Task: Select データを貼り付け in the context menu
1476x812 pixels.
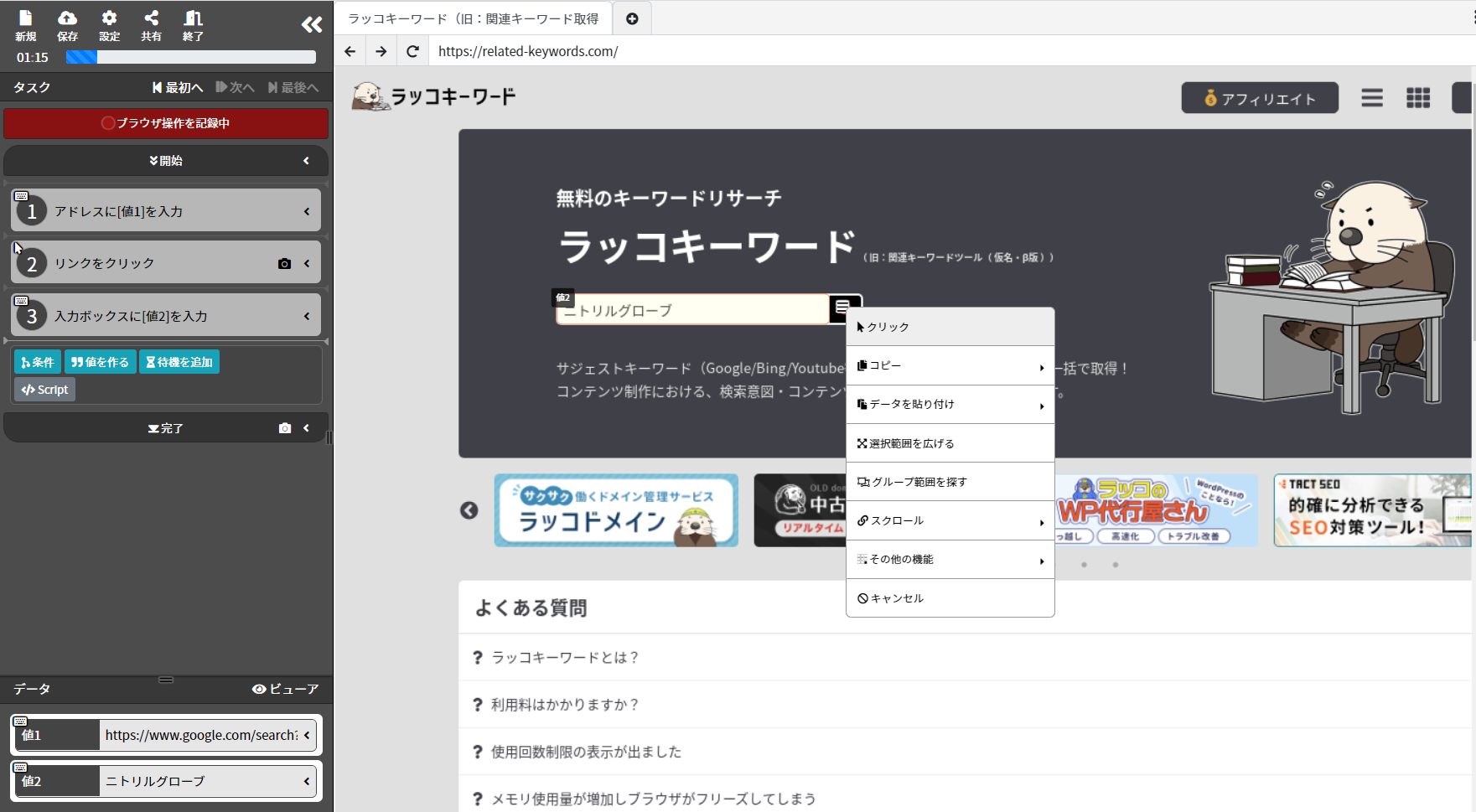Action: pyautogui.click(x=913, y=404)
